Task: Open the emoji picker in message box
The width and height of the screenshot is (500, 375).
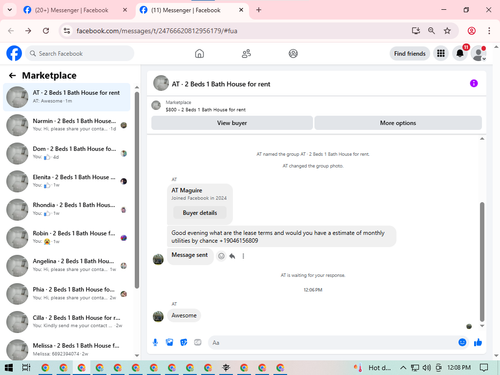Action: coord(462,342)
